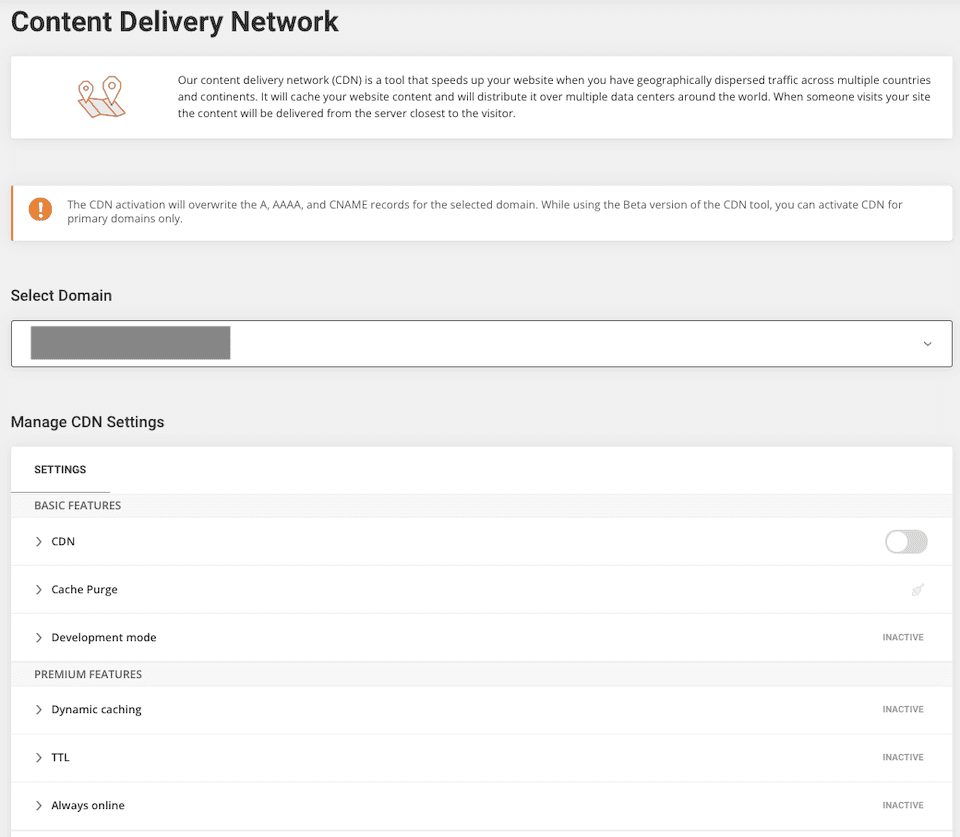Expand the Cache Purge section
This screenshot has height=837, width=960.
(x=38, y=589)
